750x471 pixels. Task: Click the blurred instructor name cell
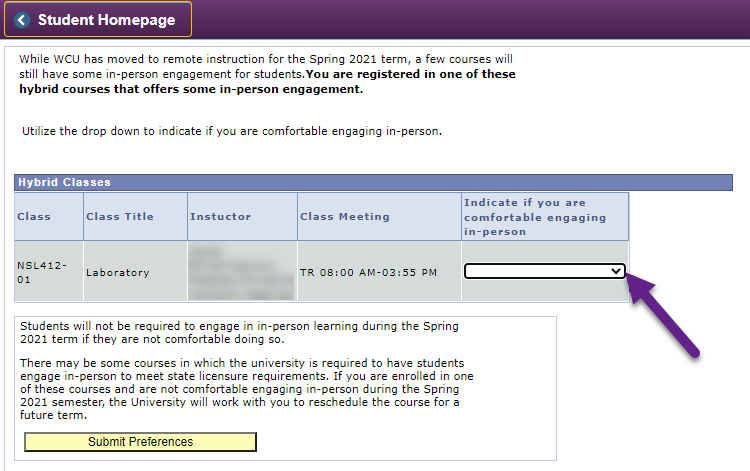[240, 271]
